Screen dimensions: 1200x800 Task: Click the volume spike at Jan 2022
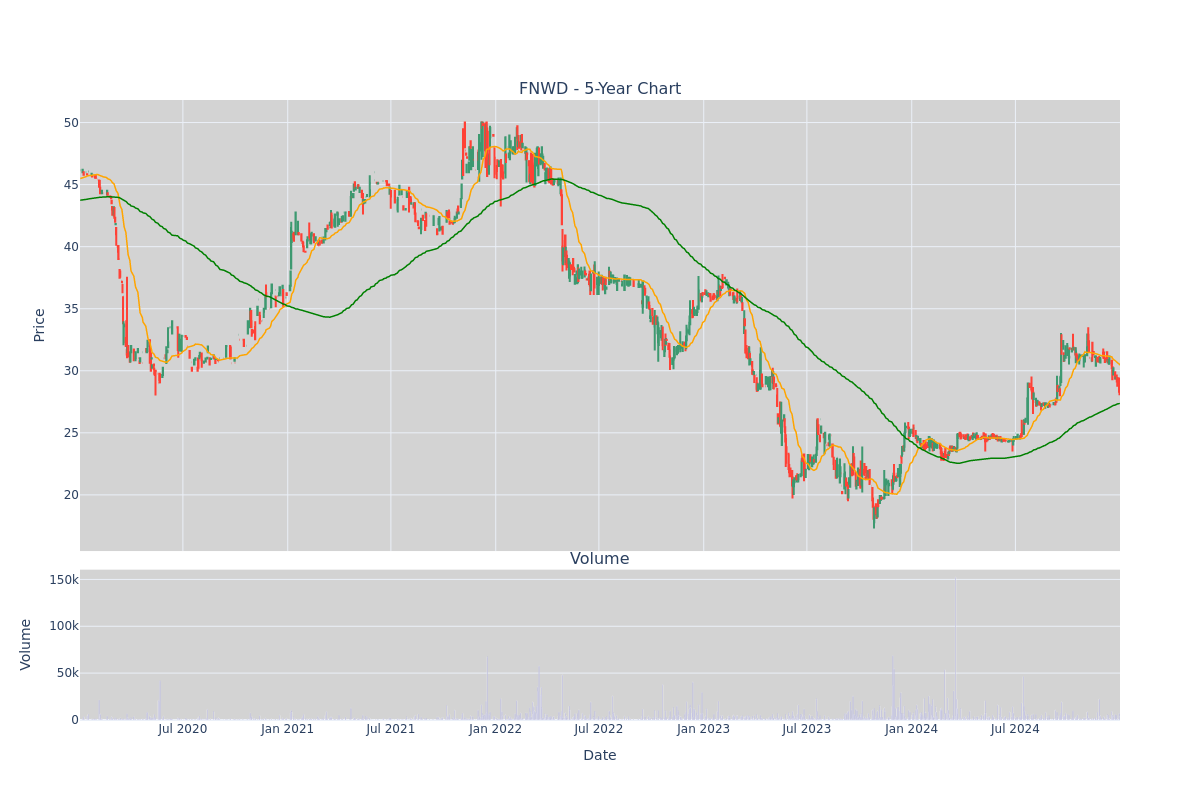tap(487, 688)
